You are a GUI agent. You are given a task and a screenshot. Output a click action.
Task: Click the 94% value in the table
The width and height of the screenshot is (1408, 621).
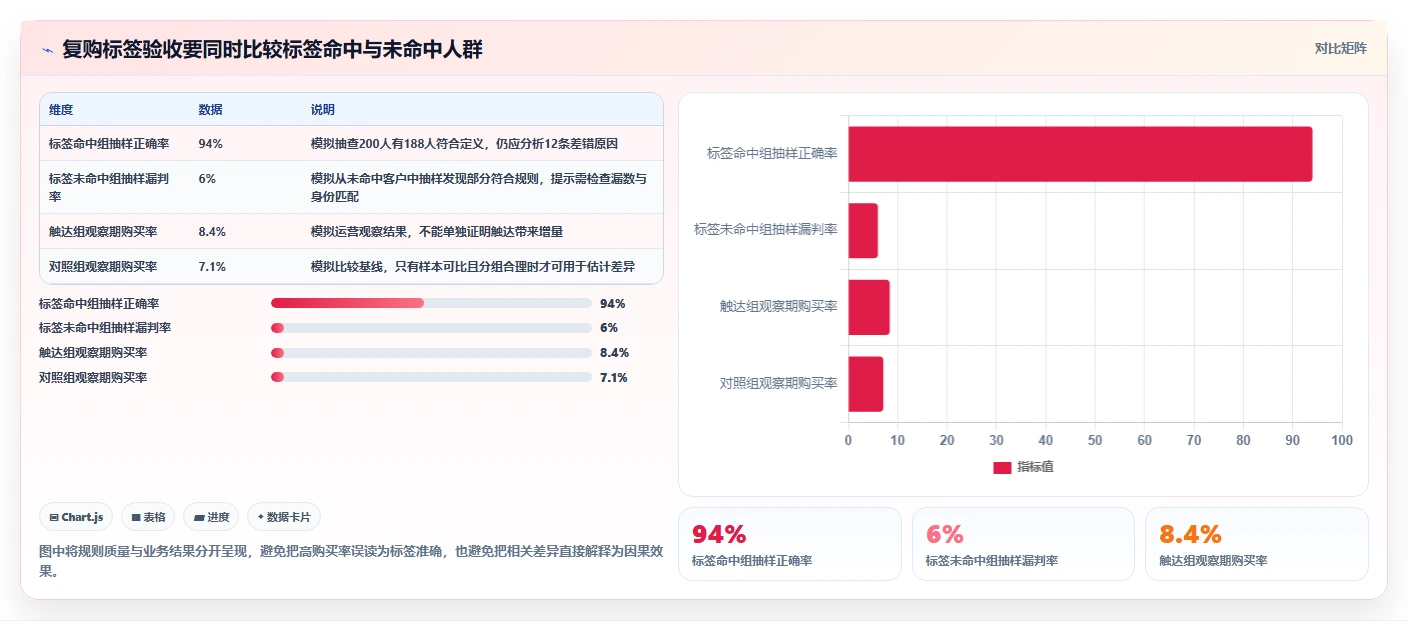pos(211,143)
